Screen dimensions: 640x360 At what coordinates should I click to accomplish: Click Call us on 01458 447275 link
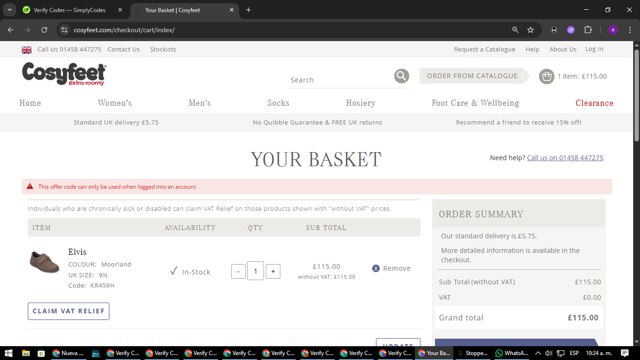tap(565, 158)
